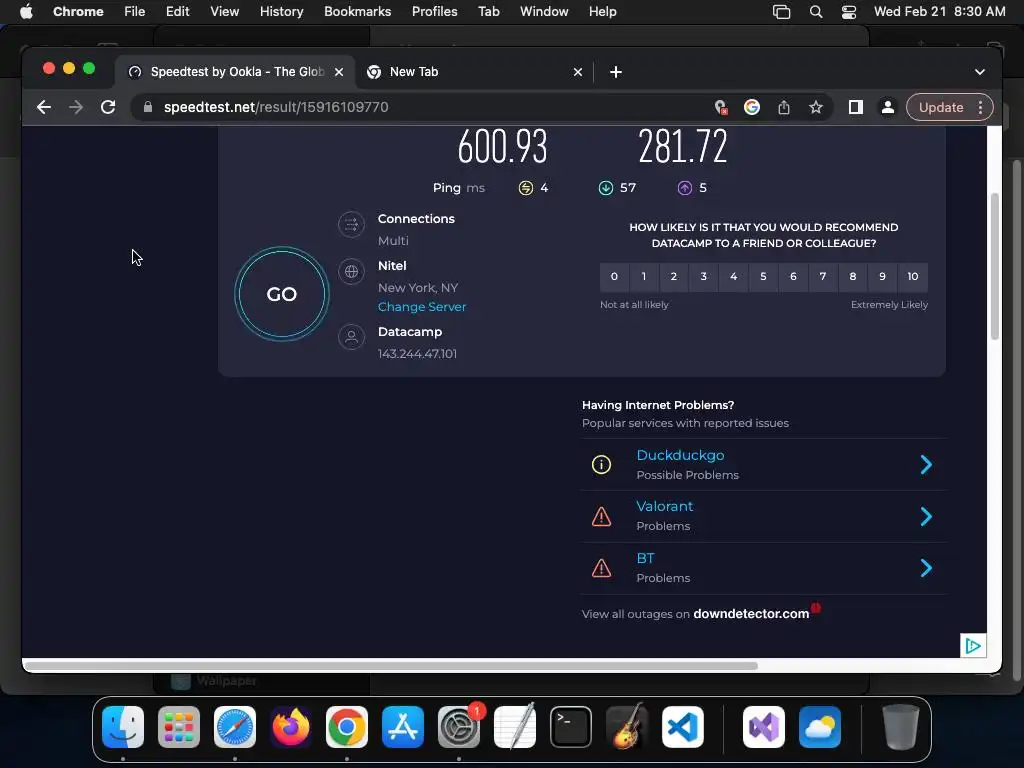Click the Nitel server globe icon

tap(351, 272)
